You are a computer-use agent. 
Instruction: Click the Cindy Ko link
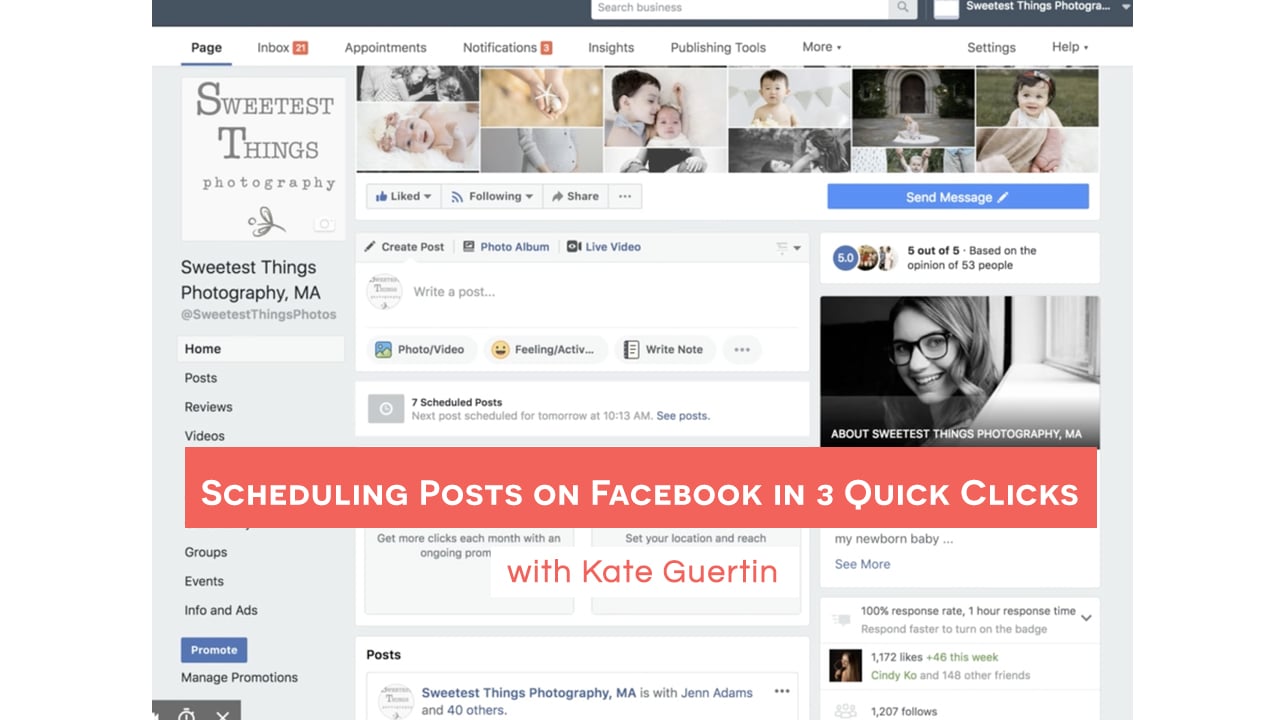[x=893, y=675]
